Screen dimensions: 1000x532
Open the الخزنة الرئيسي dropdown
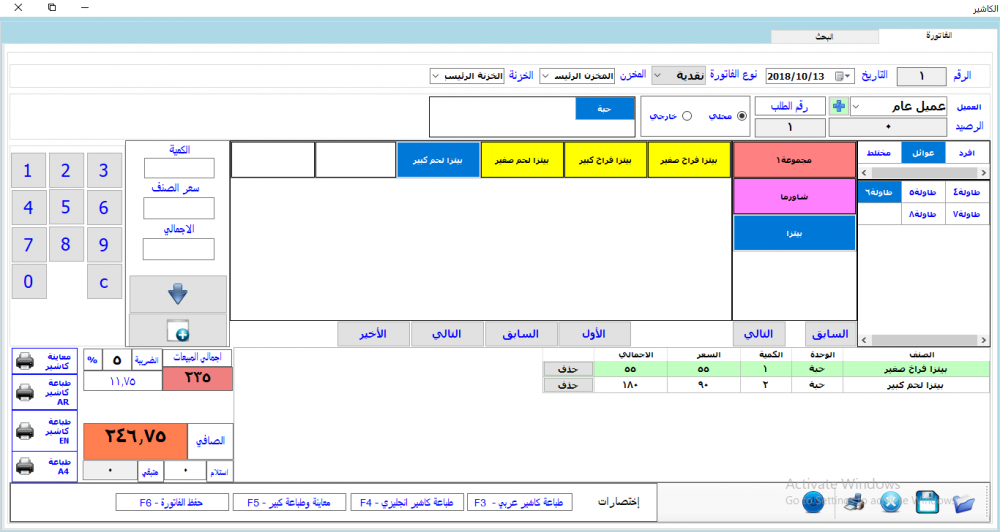coord(467,76)
